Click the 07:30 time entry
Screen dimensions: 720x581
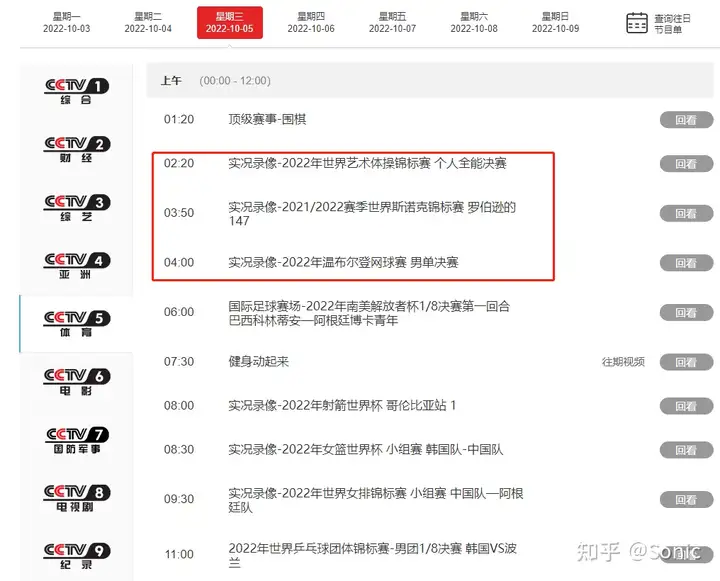click(179, 361)
